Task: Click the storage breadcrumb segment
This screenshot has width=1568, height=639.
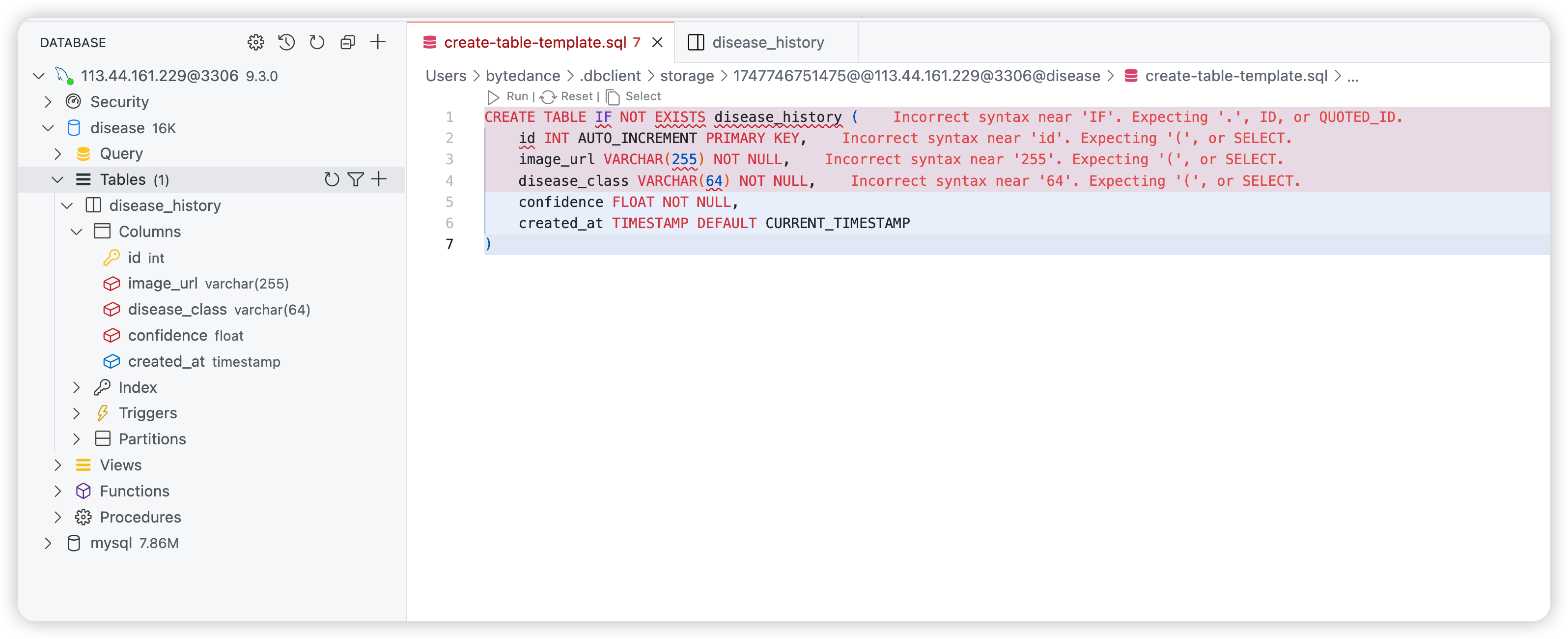Action: click(687, 76)
